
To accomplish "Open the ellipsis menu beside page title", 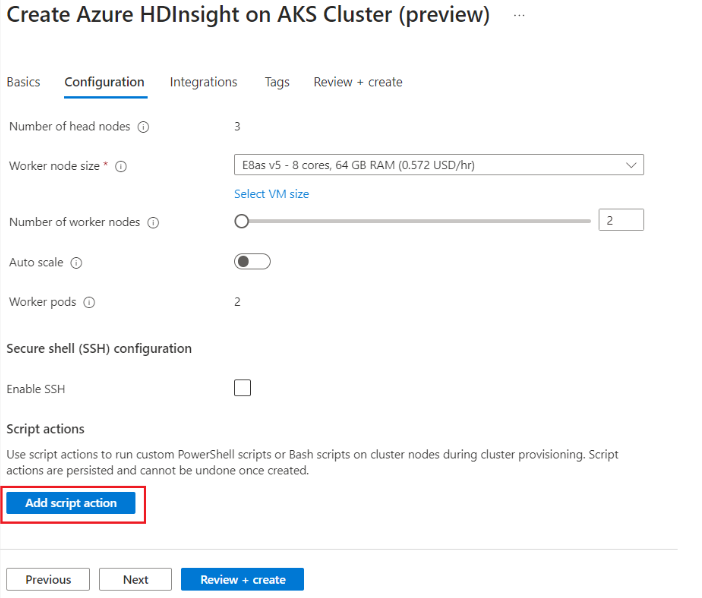I will [x=519, y=16].
